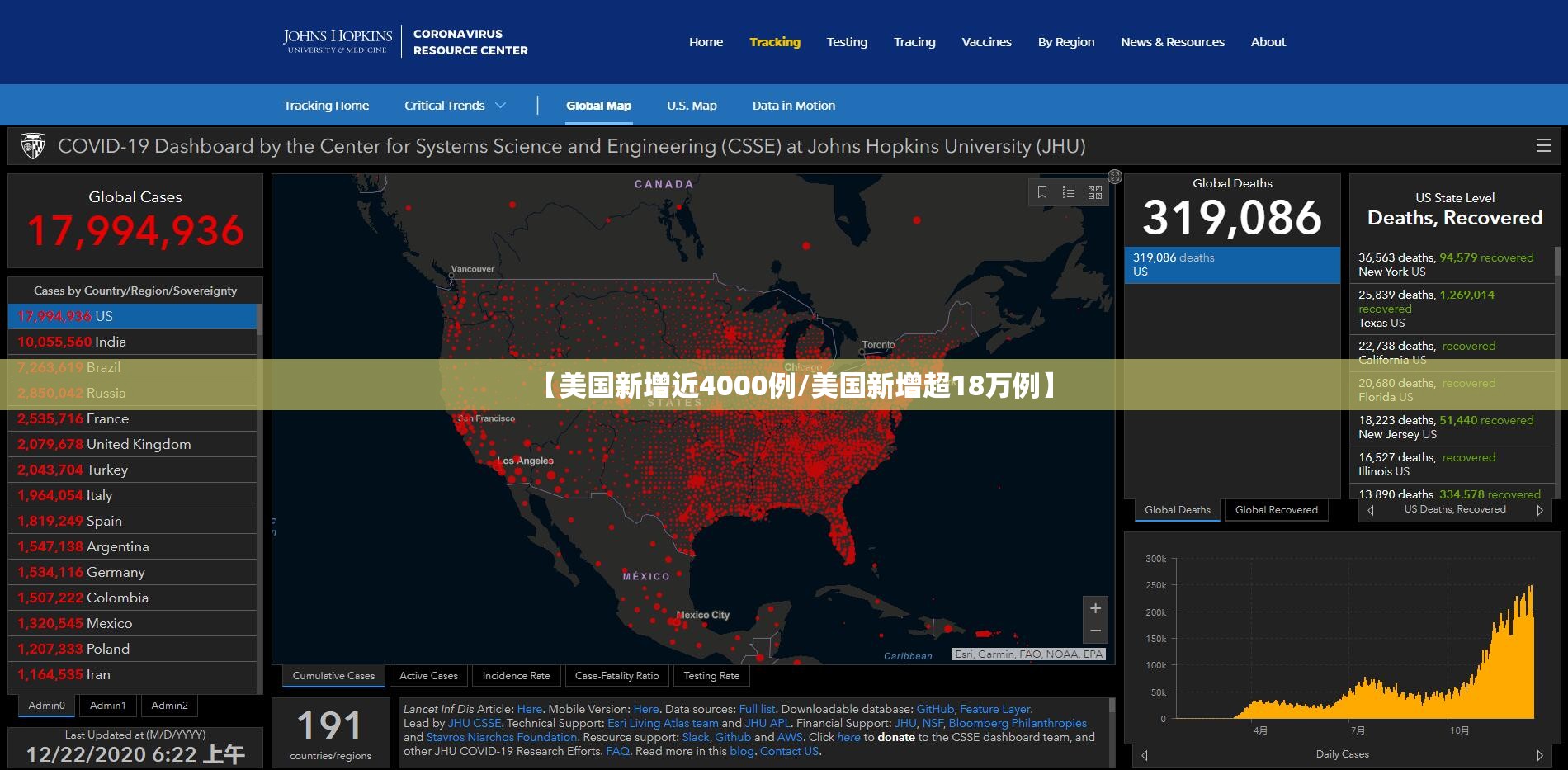Open the blog link
Screen dimensions: 1568x770
coord(741,751)
